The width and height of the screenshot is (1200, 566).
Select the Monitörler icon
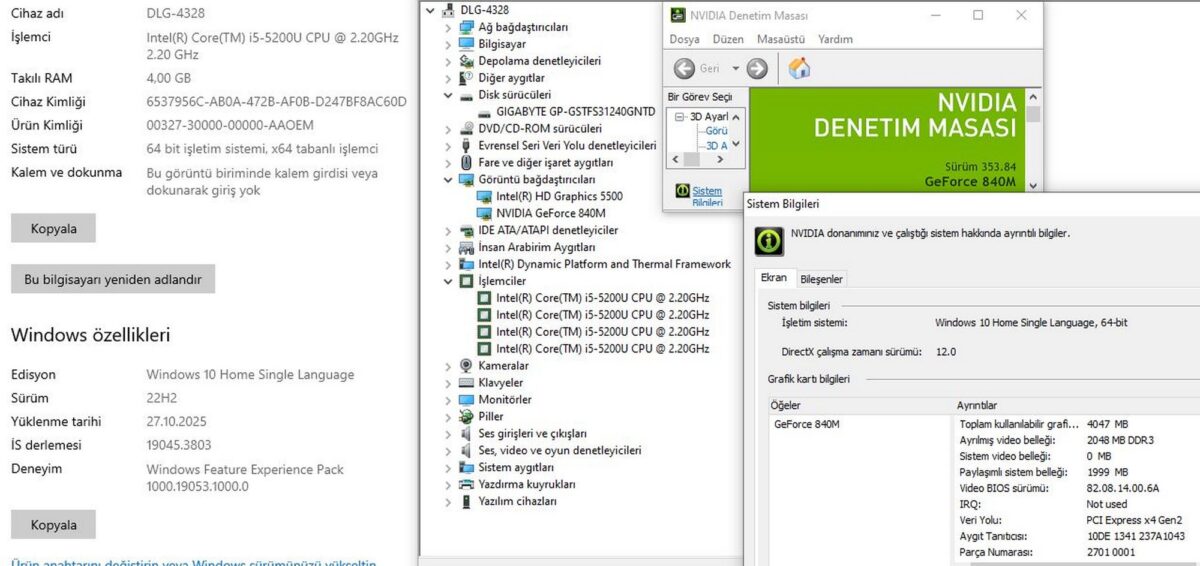tap(466, 400)
